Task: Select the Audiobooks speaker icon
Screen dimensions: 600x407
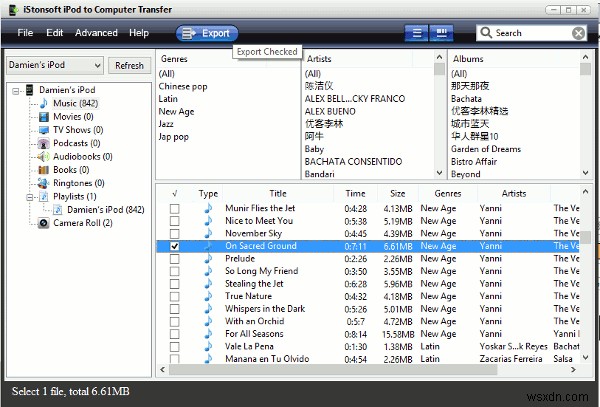Action: pos(43,156)
